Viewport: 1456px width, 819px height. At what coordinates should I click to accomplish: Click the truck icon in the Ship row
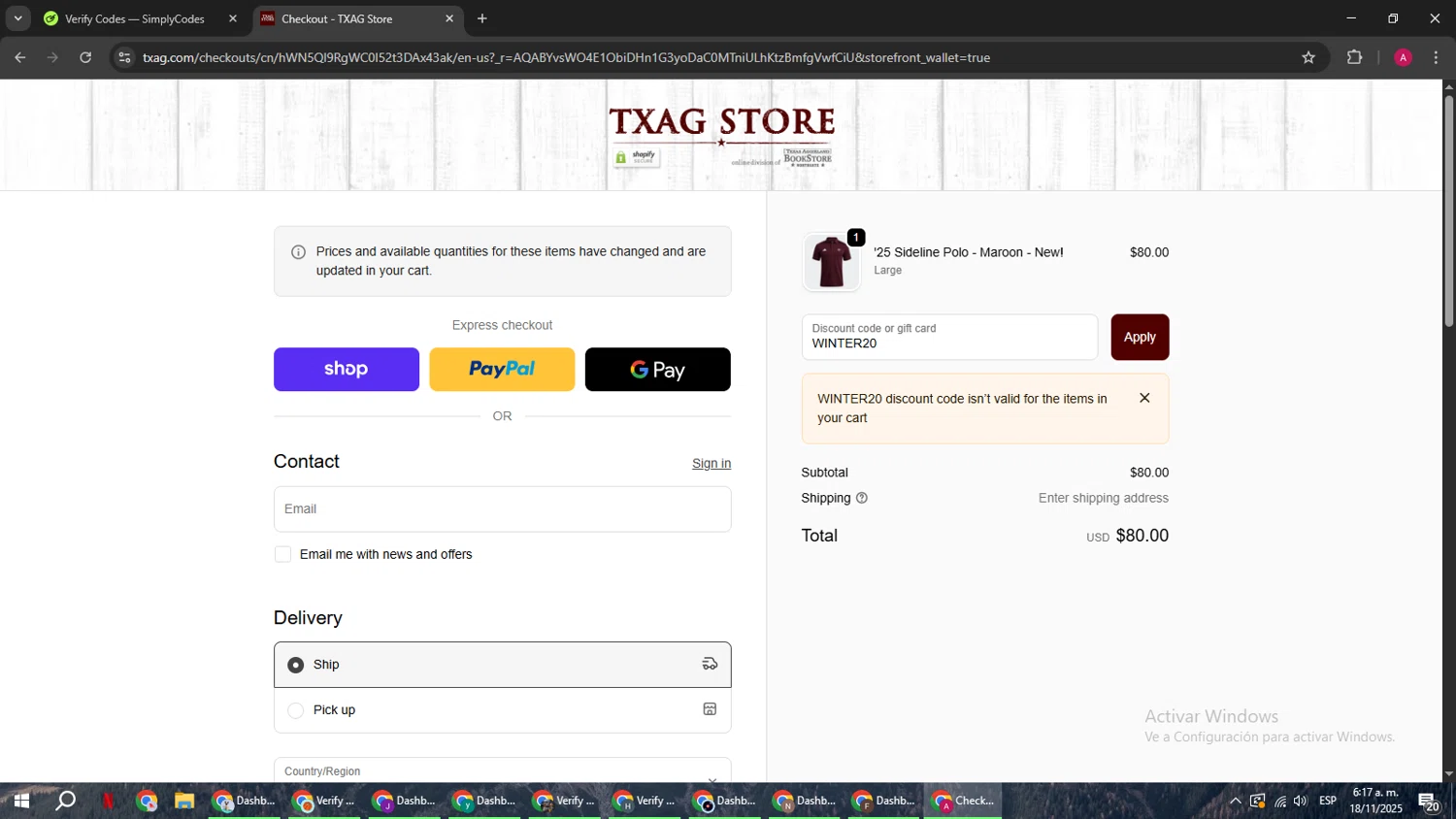click(x=710, y=665)
